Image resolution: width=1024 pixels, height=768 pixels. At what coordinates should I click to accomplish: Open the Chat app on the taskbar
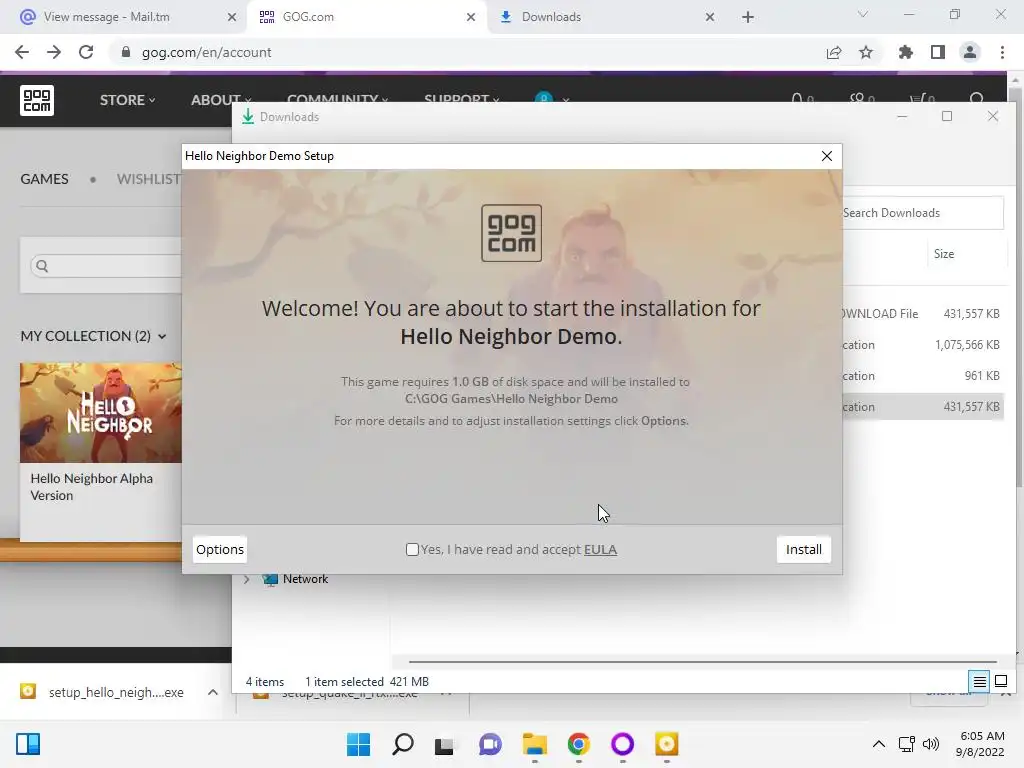tap(490, 744)
